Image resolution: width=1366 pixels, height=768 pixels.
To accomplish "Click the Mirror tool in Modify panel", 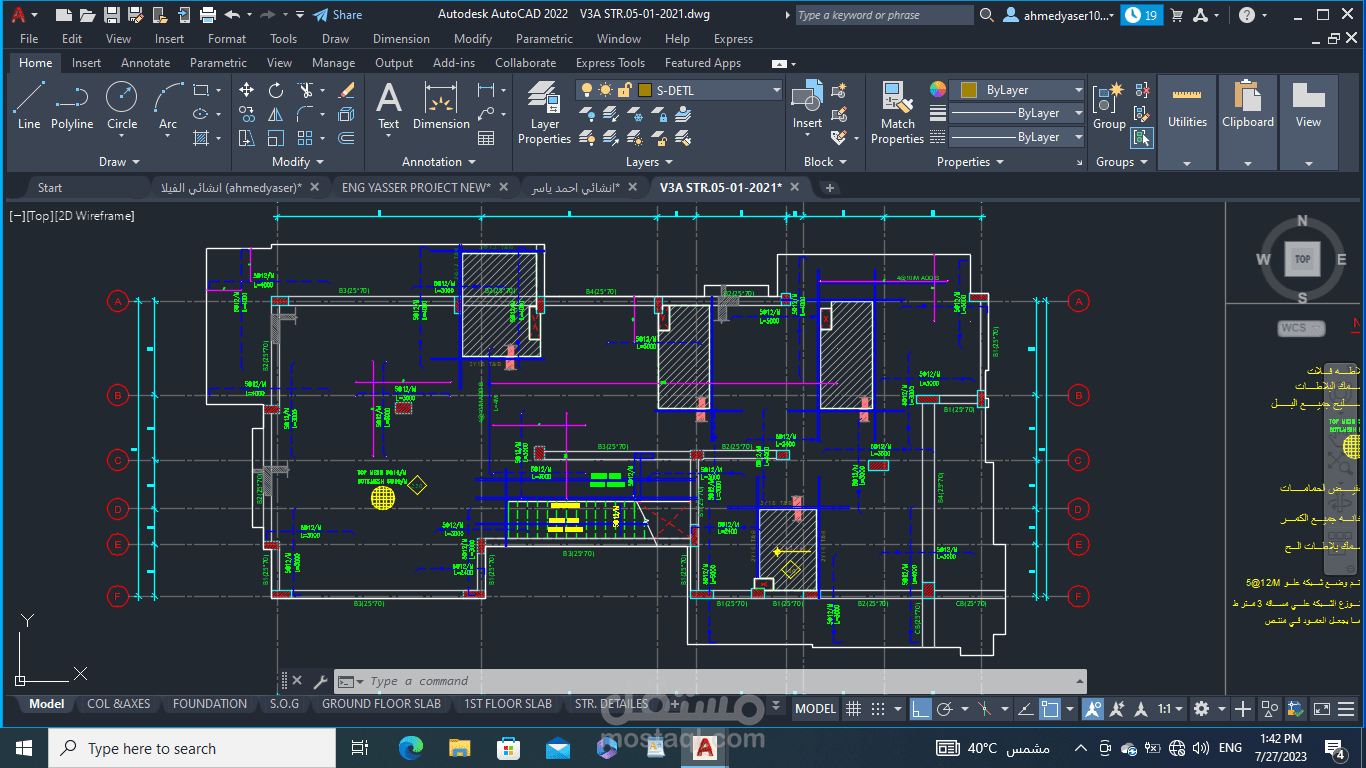I will [275, 114].
